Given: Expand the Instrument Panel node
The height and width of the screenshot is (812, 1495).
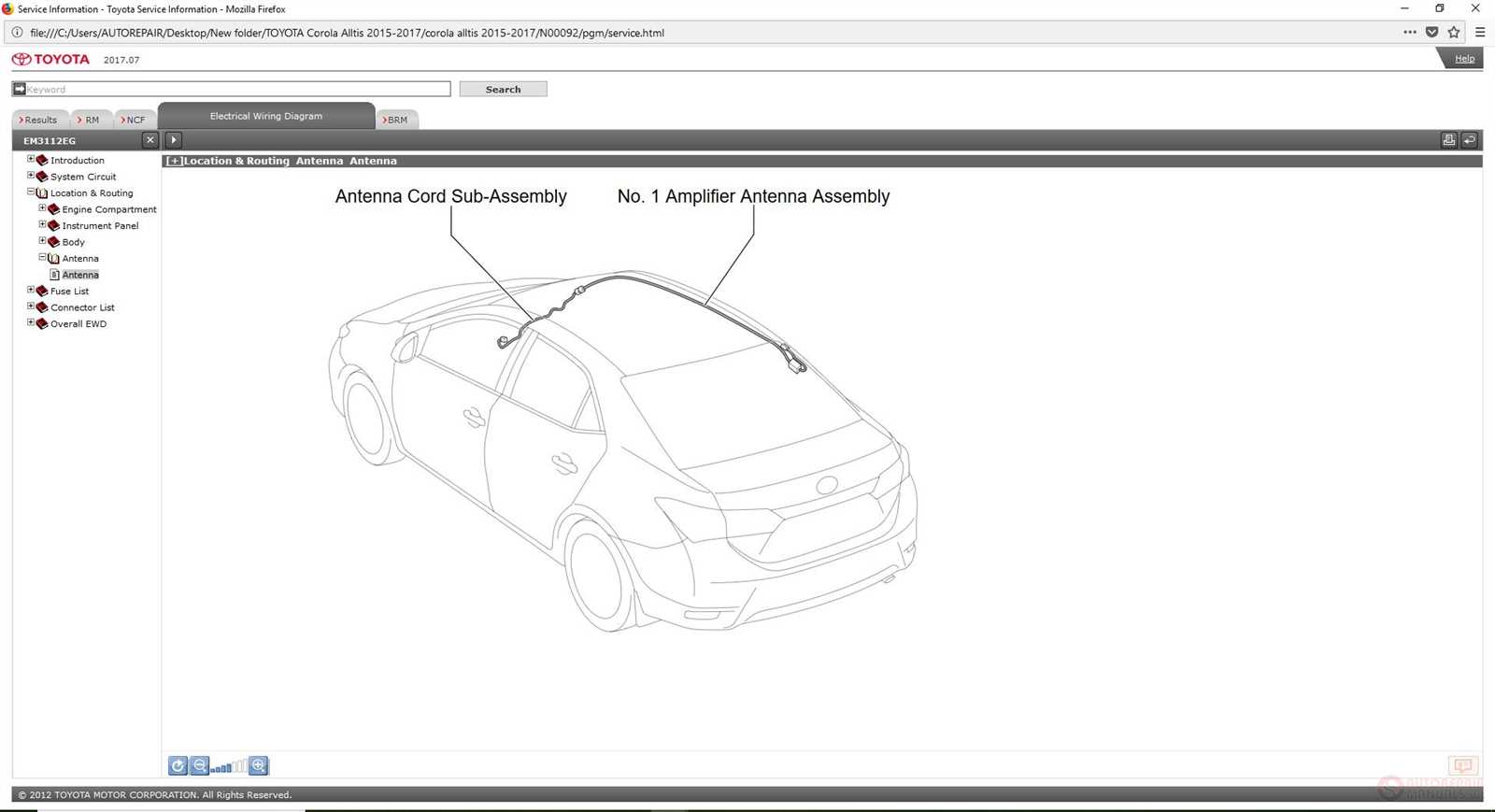Looking at the screenshot, I should pos(42,225).
